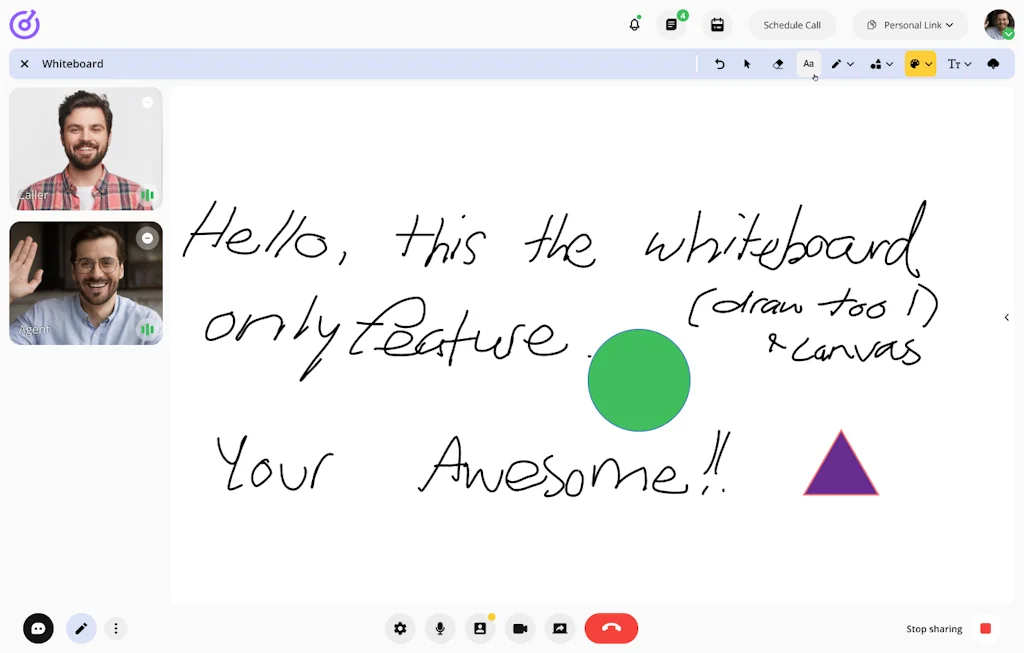End the call with red hang-up button
Screen dimensions: 1024x653
(611, 628)
